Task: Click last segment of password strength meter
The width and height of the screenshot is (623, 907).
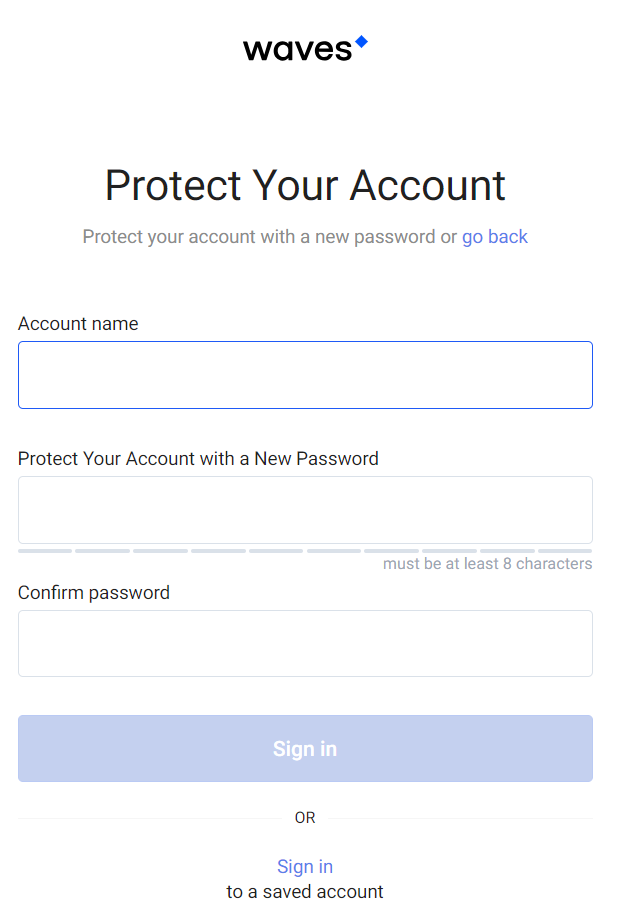Action: [565, 551]
